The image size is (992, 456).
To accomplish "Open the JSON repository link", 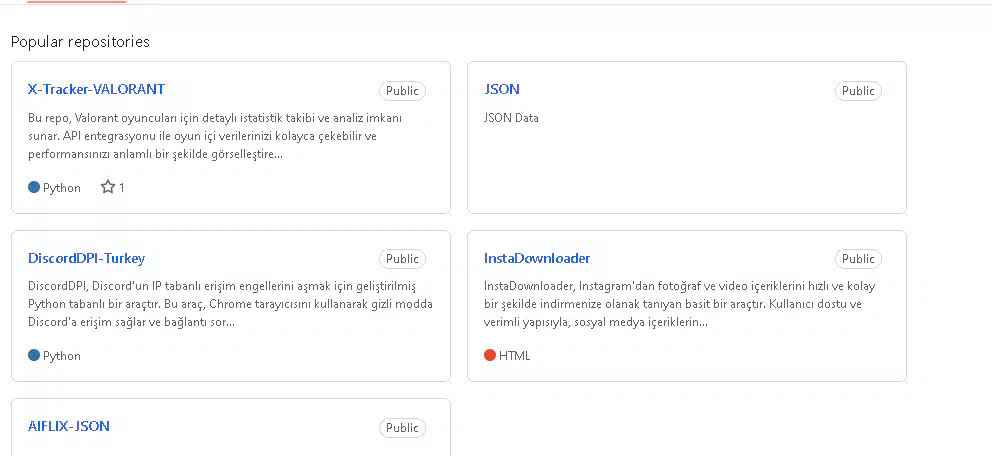I will tap(502, 89).
